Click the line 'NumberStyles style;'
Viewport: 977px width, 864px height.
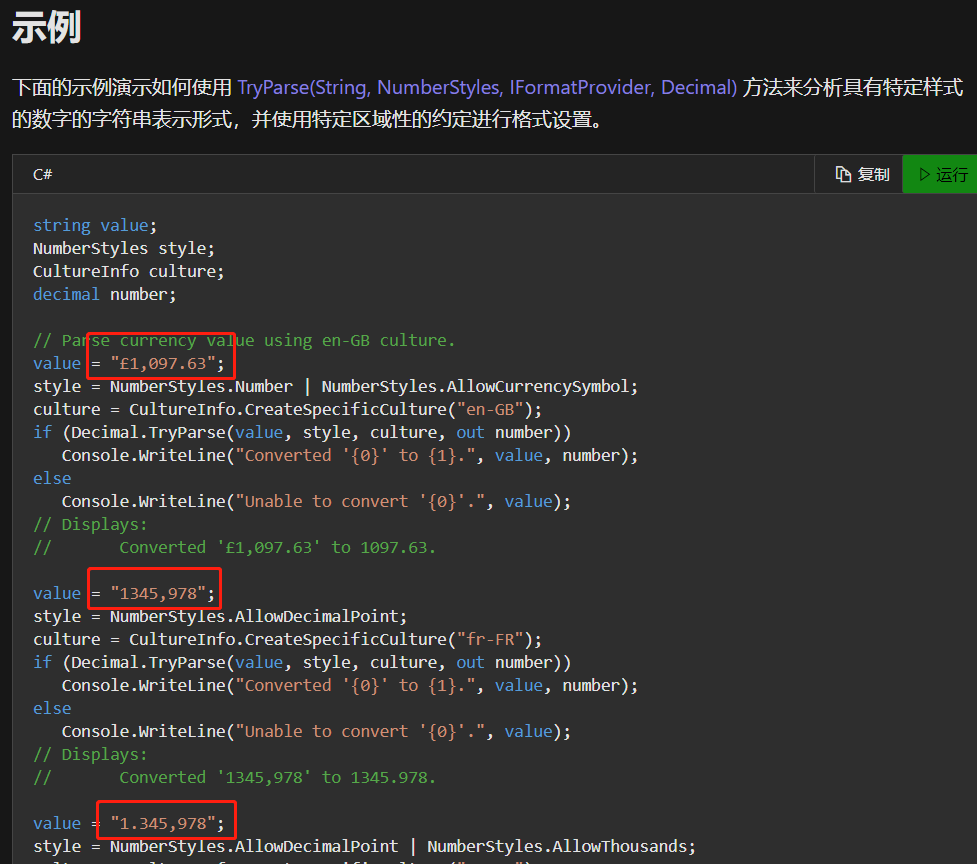[x=123, y=248]
